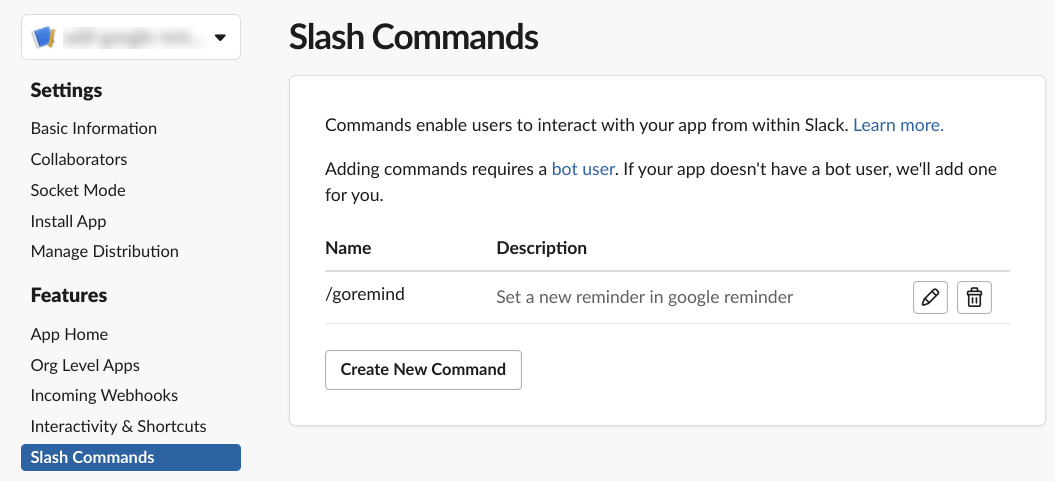Click the blue app icon in selector
The width and height of the screenshot is (1055, 481).
tap(42, 37)
